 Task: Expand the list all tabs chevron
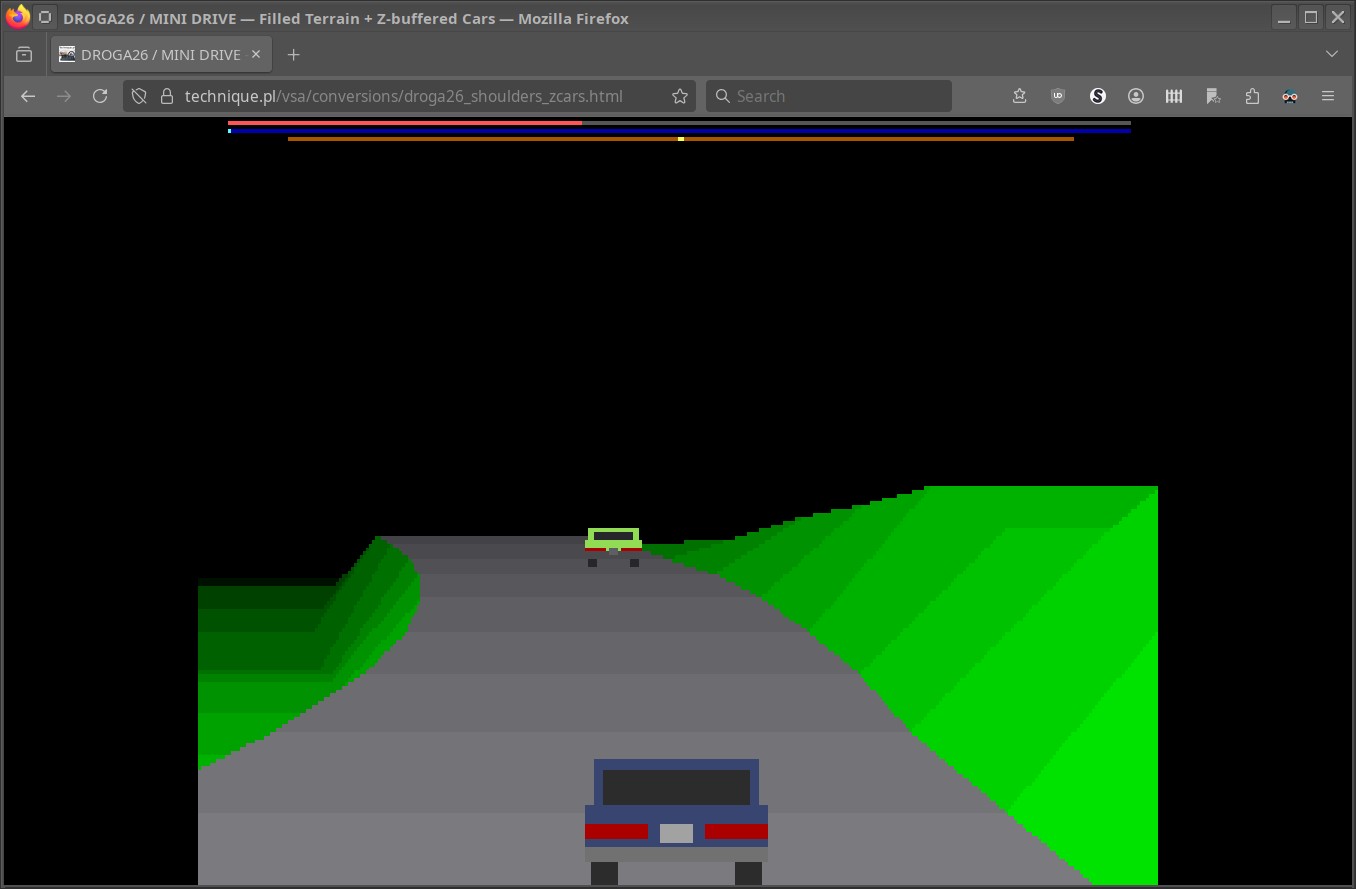click(x=1331, y=54)
